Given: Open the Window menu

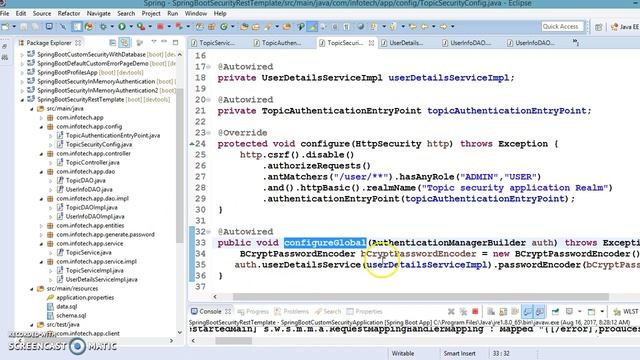Looking at the screenshot, I should click(x=196, y=13).
